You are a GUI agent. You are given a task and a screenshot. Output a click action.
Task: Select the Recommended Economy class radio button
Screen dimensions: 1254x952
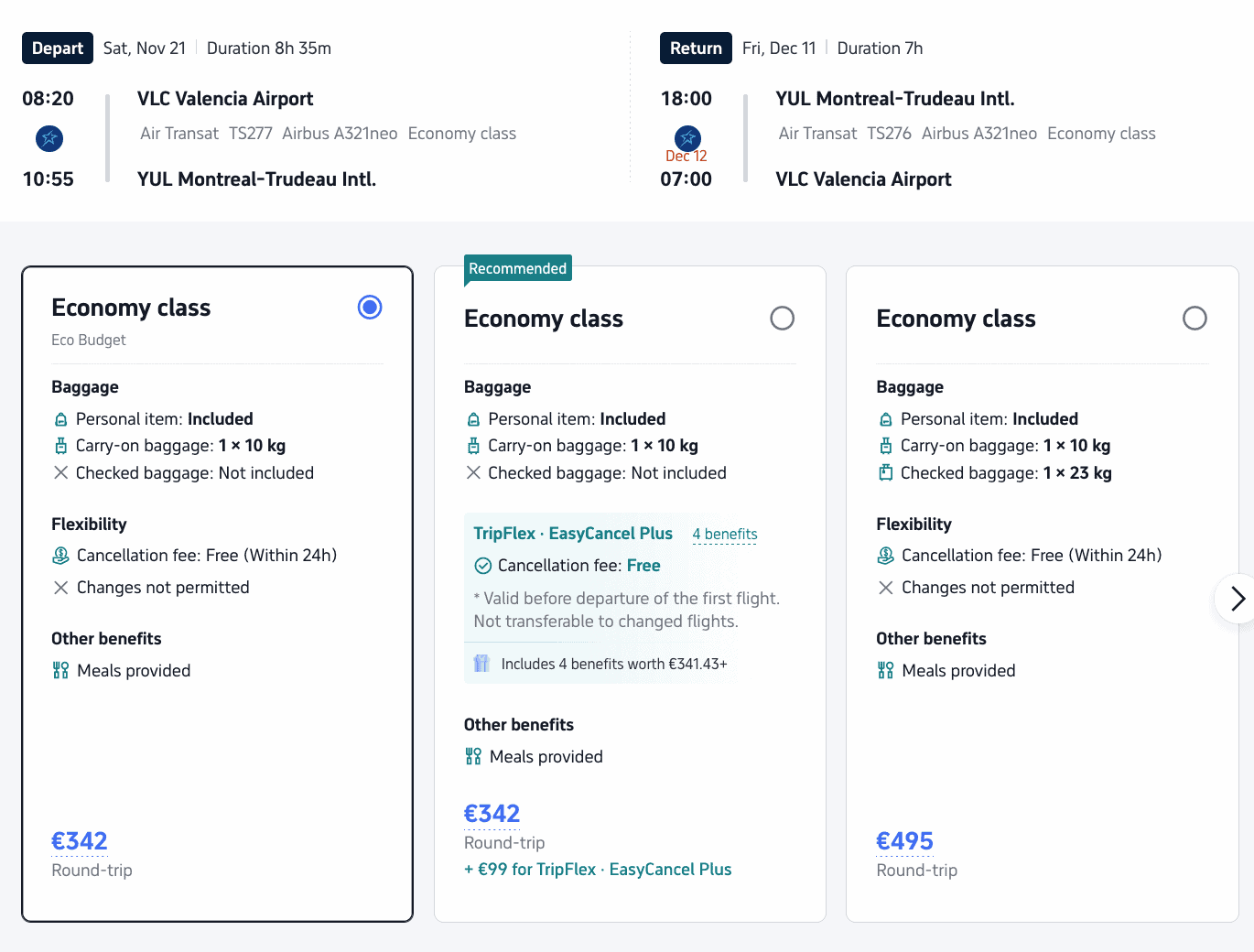782,318
